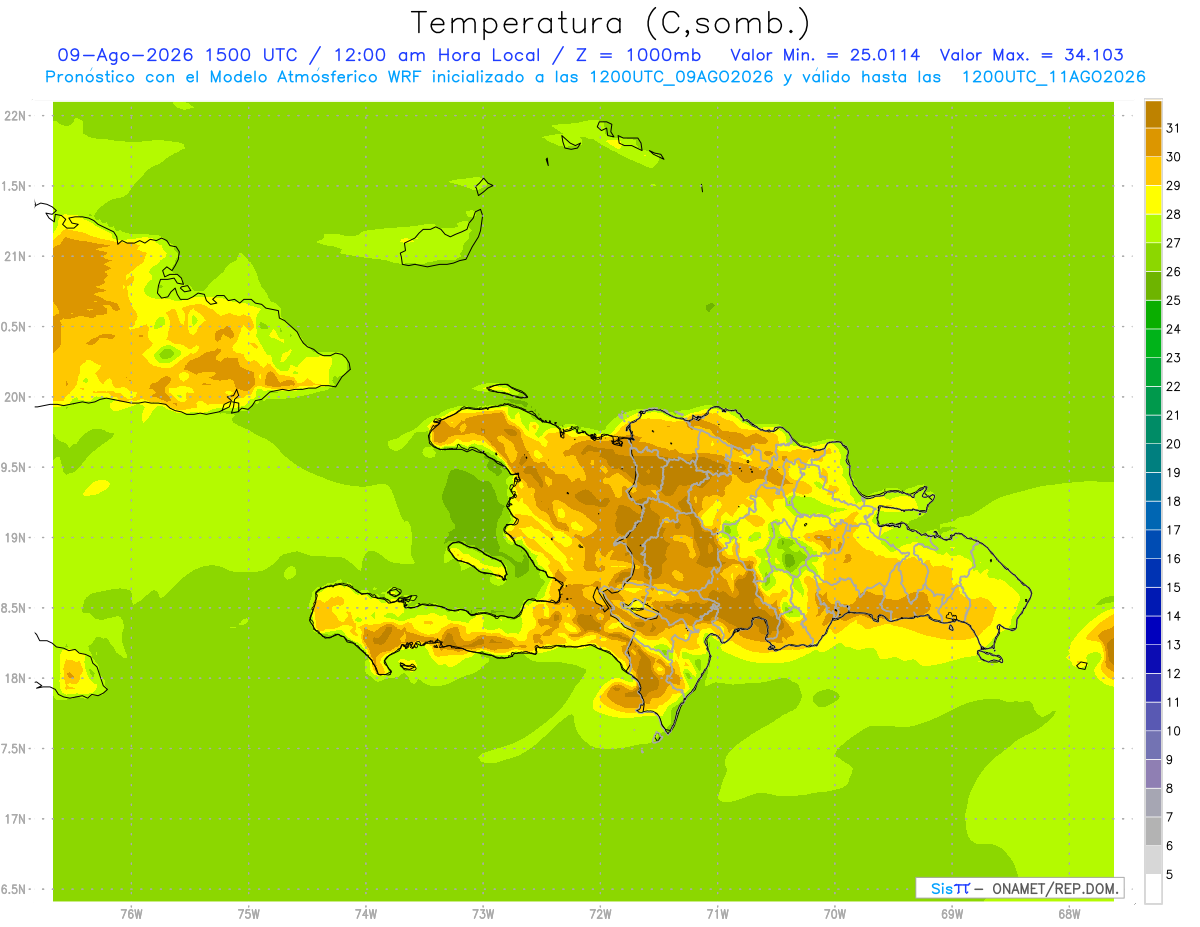This screenshot has height=927, width=1200.
Task: Click the longitude label "74W"
Action: pos(366,913)
